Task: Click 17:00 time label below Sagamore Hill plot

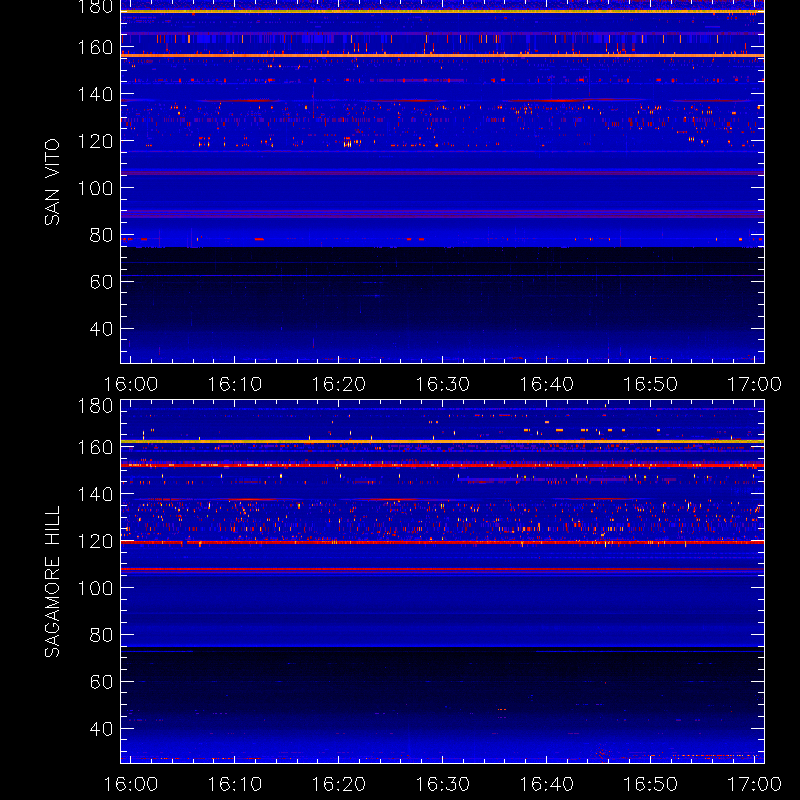Action: tap(754, 784)
